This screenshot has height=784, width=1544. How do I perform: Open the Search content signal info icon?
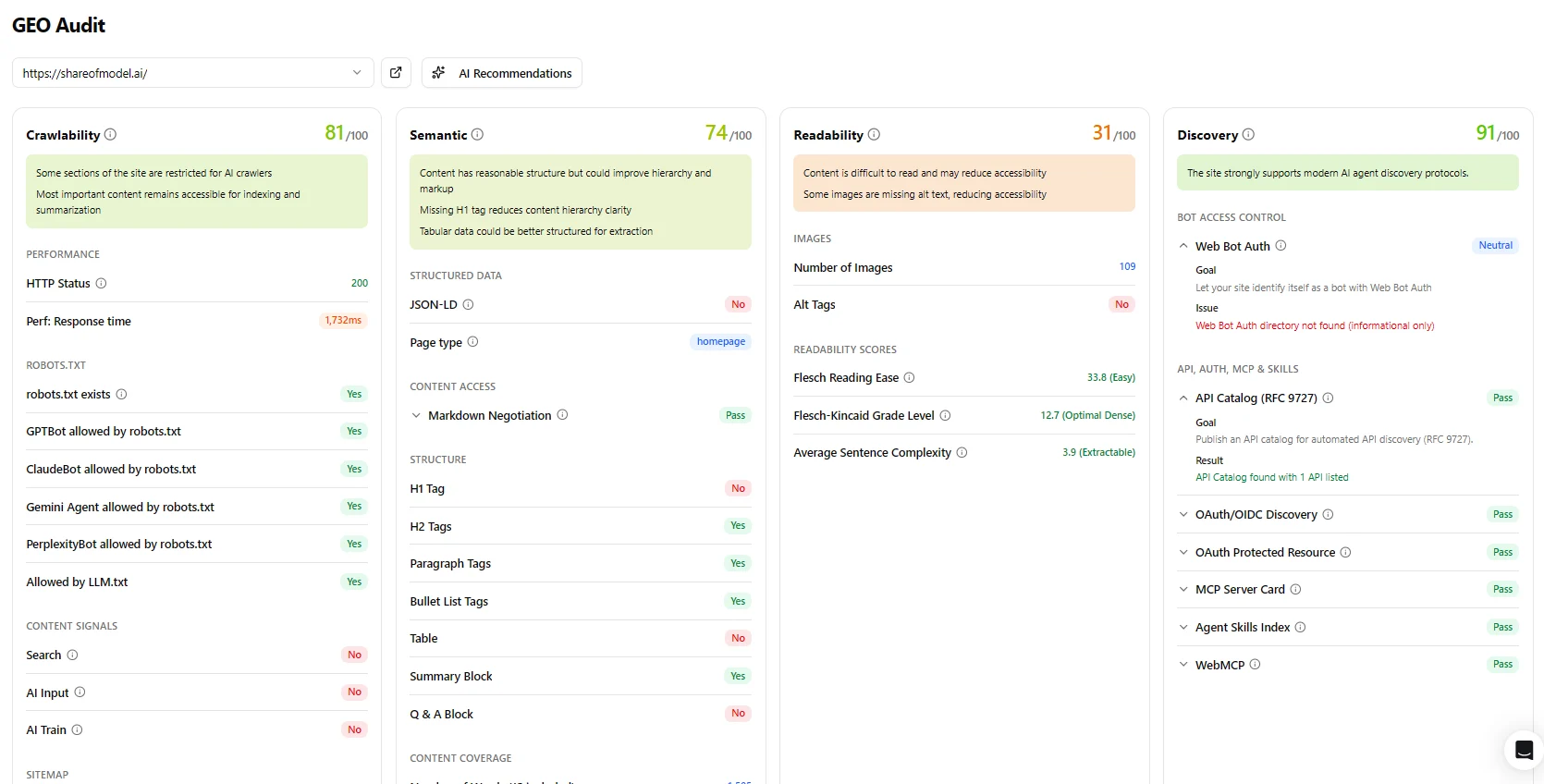pyautogui.click(x=72, y=655)
